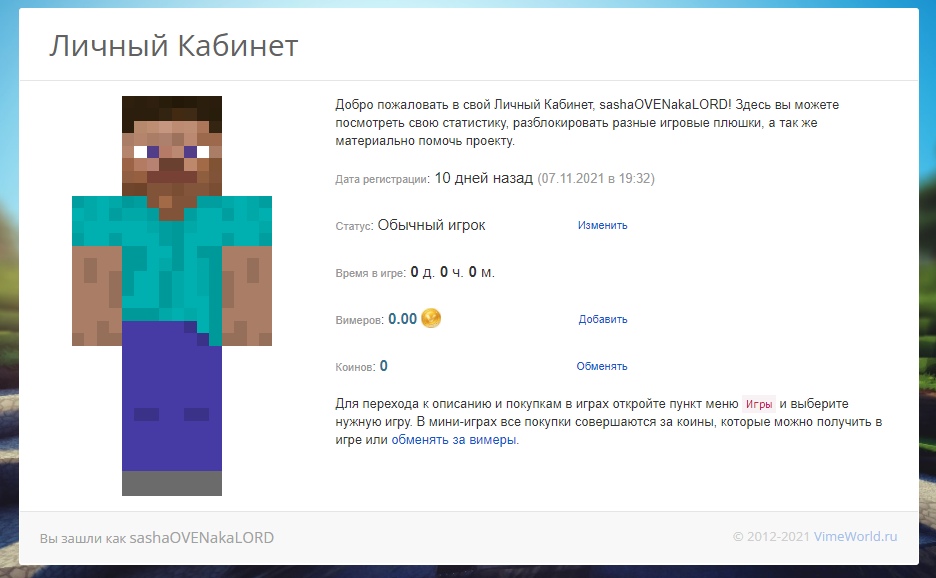Click the username sashaOVENakaLORD in the footer

201,538
